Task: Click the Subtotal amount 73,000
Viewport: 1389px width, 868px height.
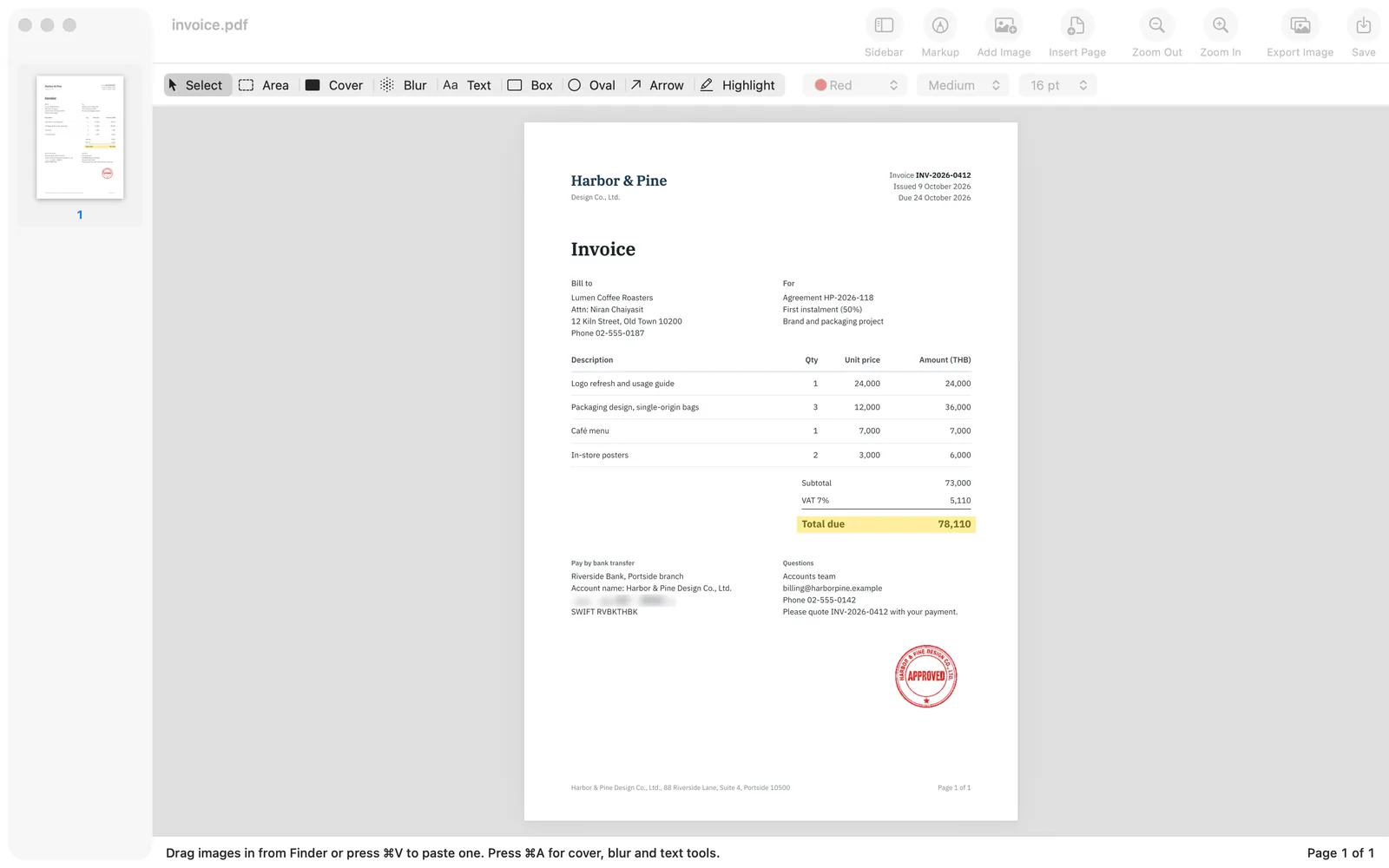Action: coord(958,483)
